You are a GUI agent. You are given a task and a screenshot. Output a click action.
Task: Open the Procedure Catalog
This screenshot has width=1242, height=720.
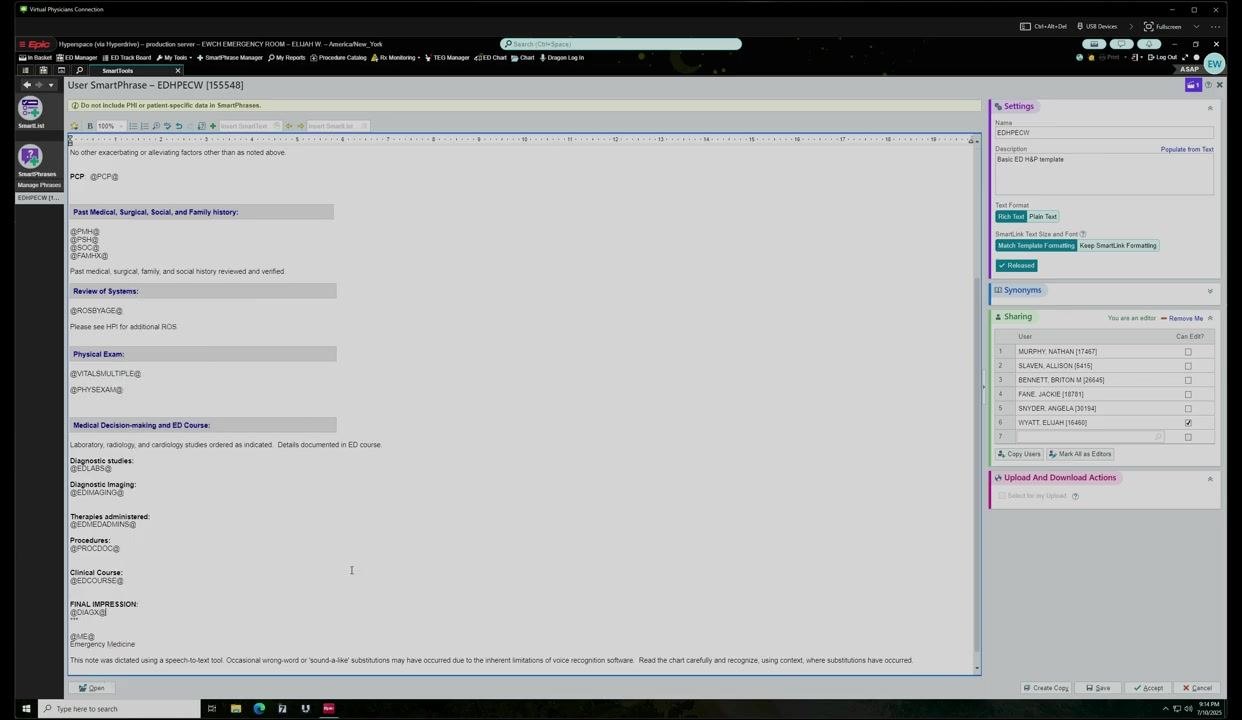339,58
